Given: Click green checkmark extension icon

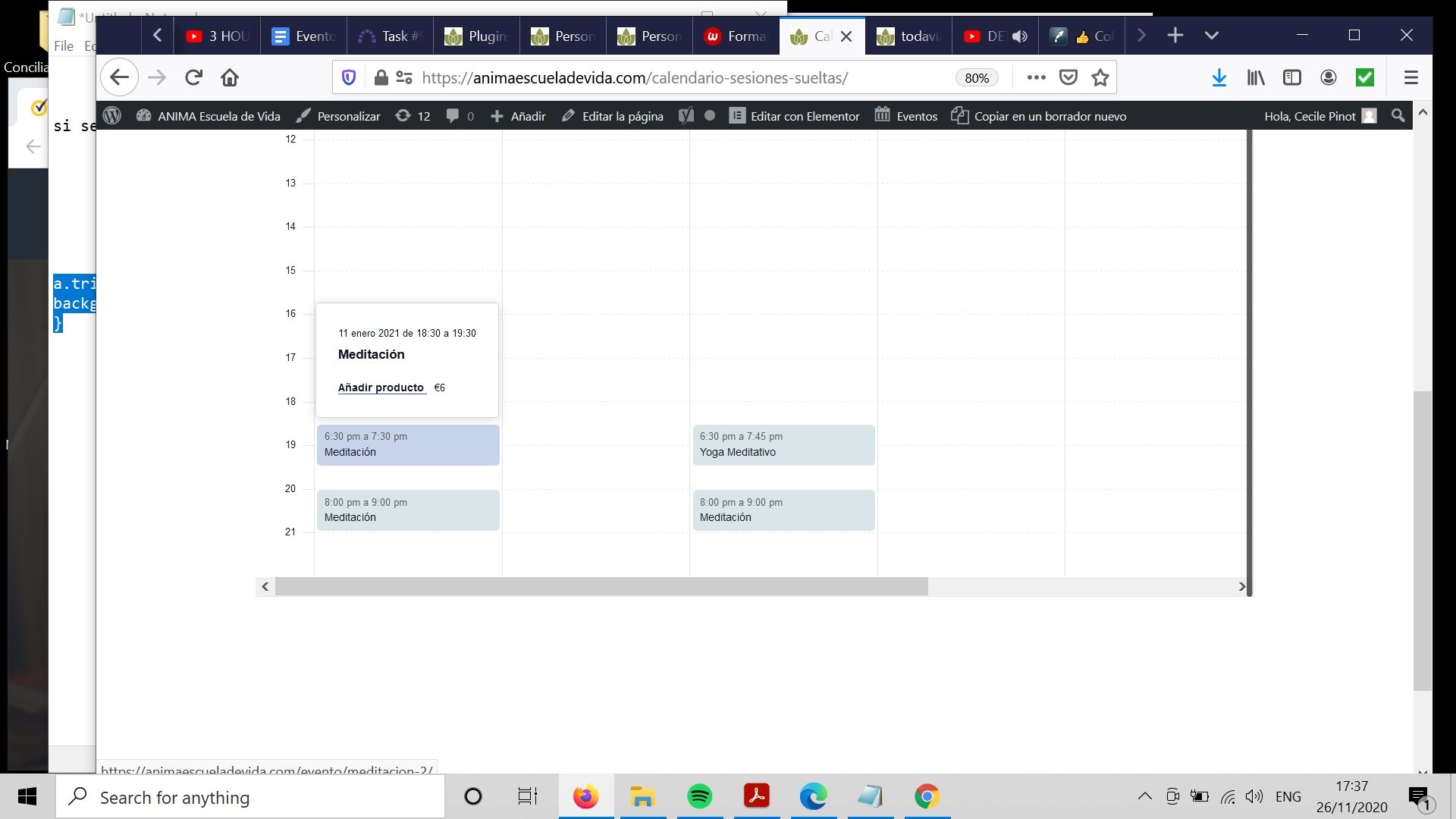Looking at the screenshot, I should [1365, 77].
